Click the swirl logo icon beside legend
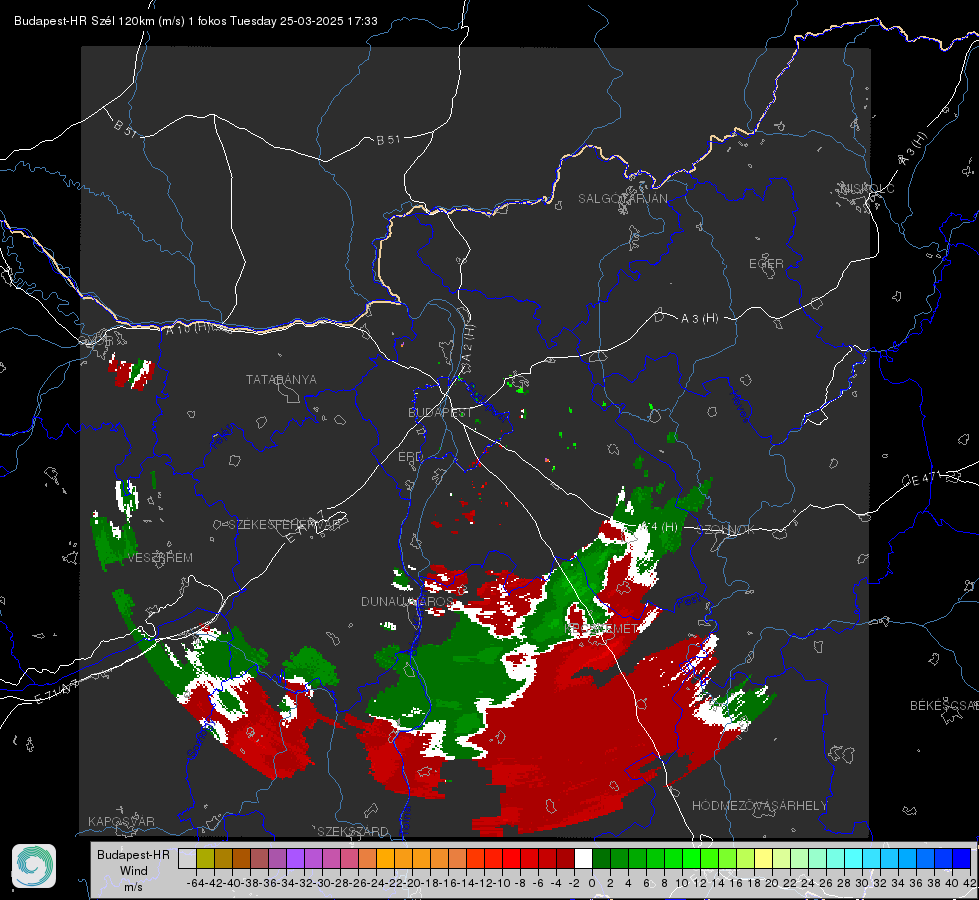This screenshot has height=900, width=979. (34, 866)
